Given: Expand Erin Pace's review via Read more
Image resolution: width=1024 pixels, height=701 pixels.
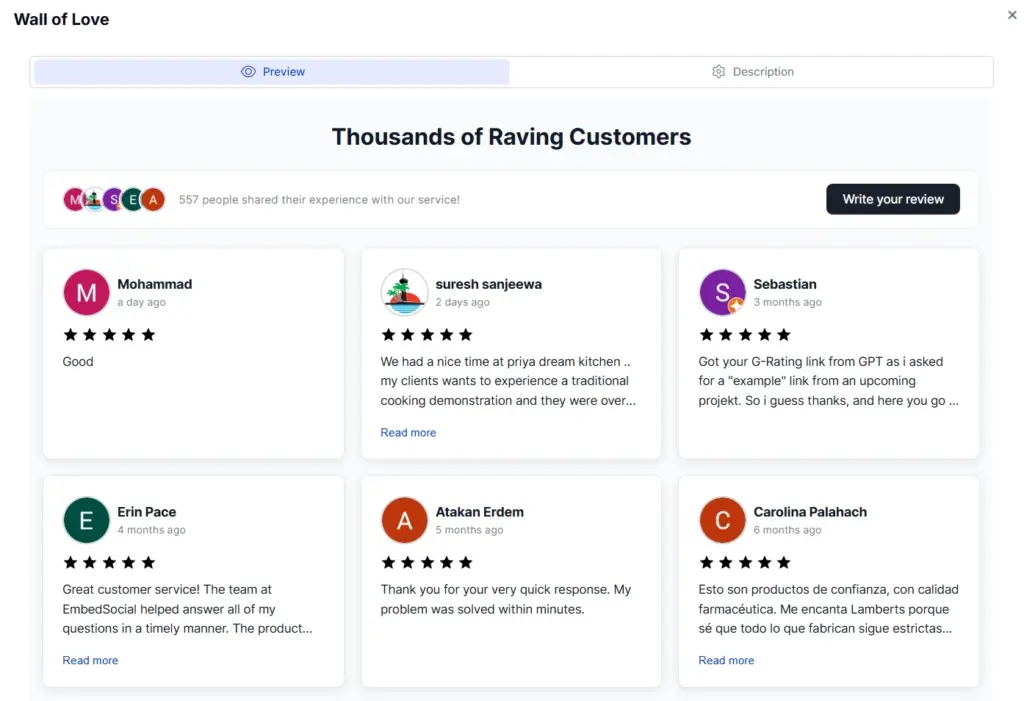Looking at the screenshot, I should [x=90, y=661].
